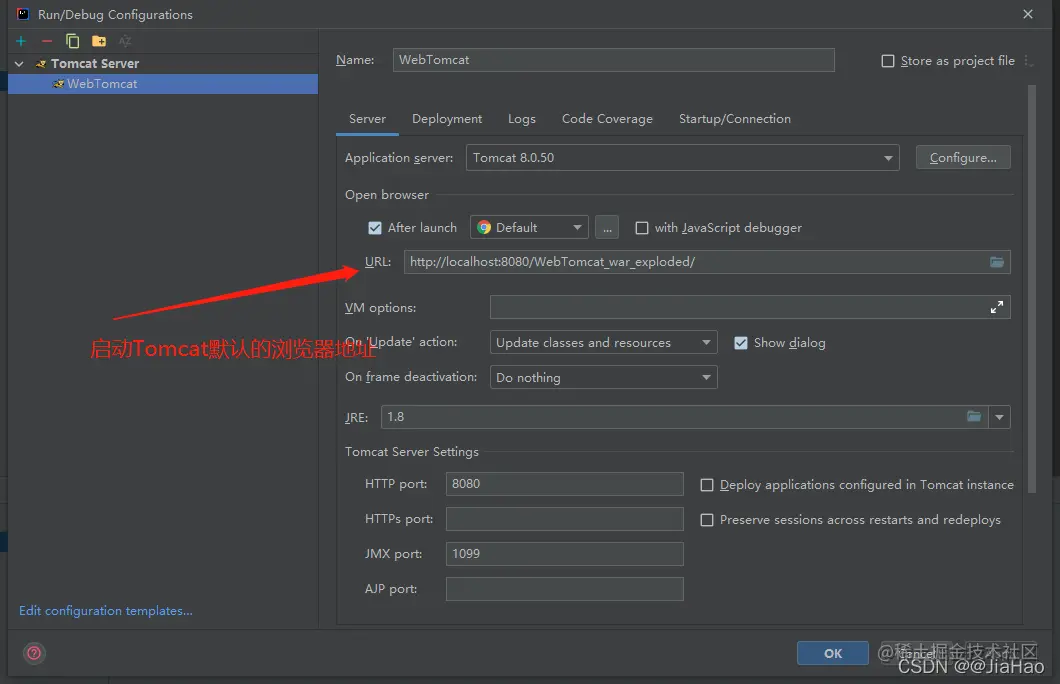Viewport: 1060px width, 684px height.
Task: Click the JMX port field
Action: tap(564, 554)
